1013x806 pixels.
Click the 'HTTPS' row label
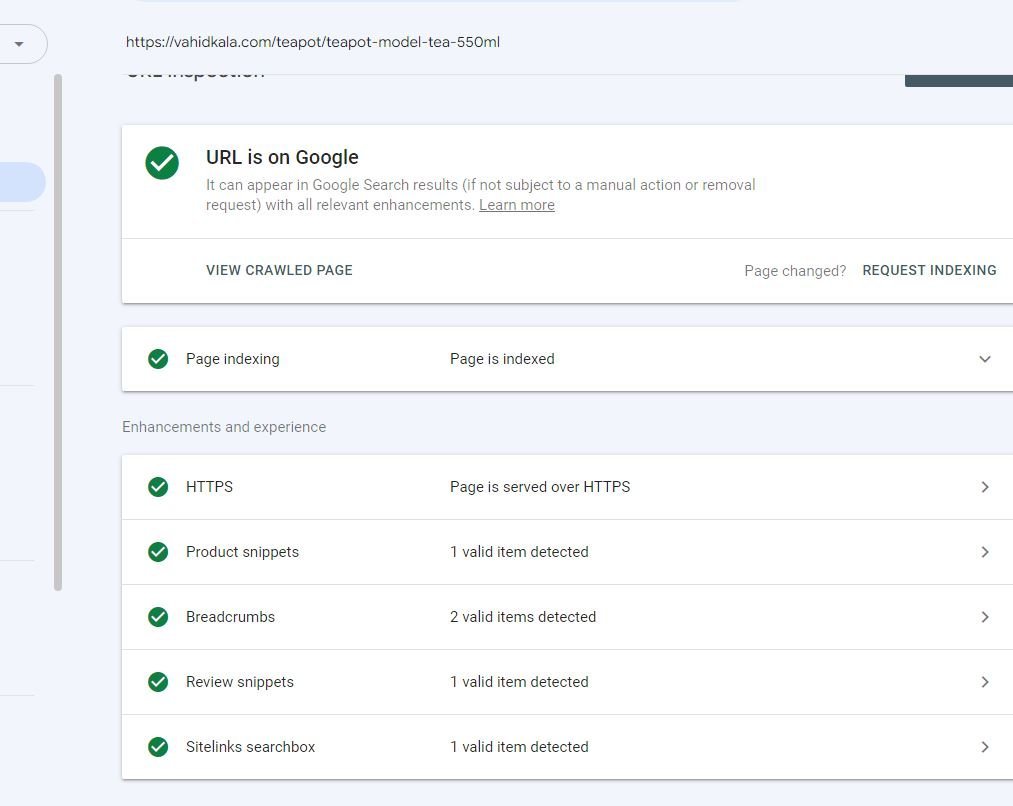(x=209, y=487)
